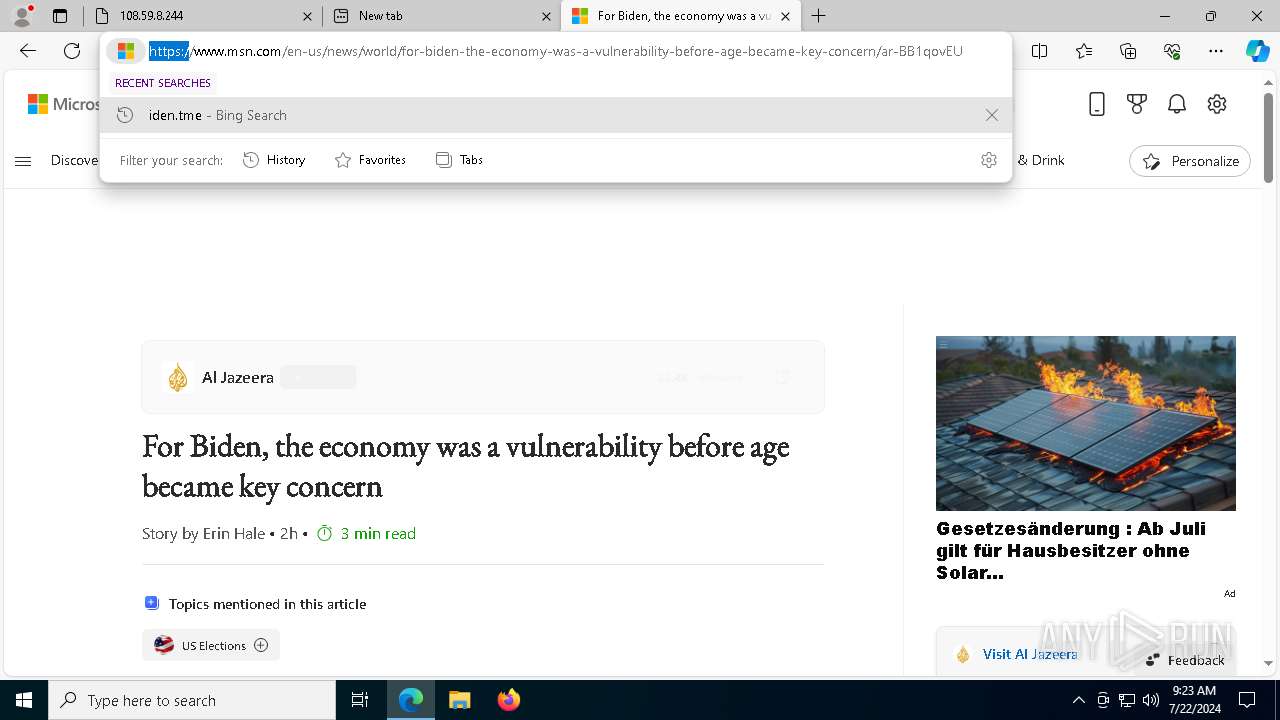Open Task View on taskbar
This screenshot has width=1280, height=720.
pyautogui.click(x=360, y=700)
